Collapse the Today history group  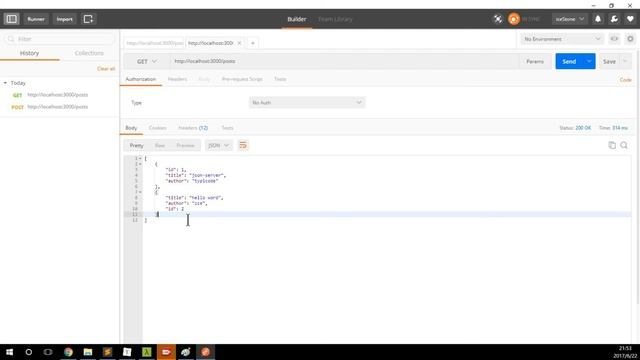(x=5, y=83)
